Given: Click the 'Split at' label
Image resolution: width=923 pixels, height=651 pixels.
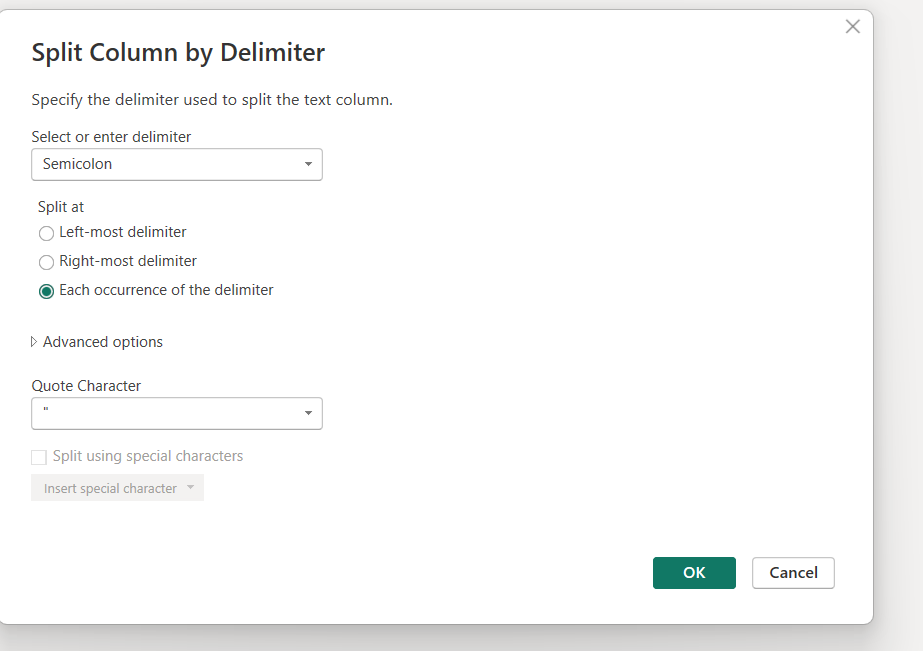Looking at the screenshot, I should pyautogui.click(x=61, y=207).
